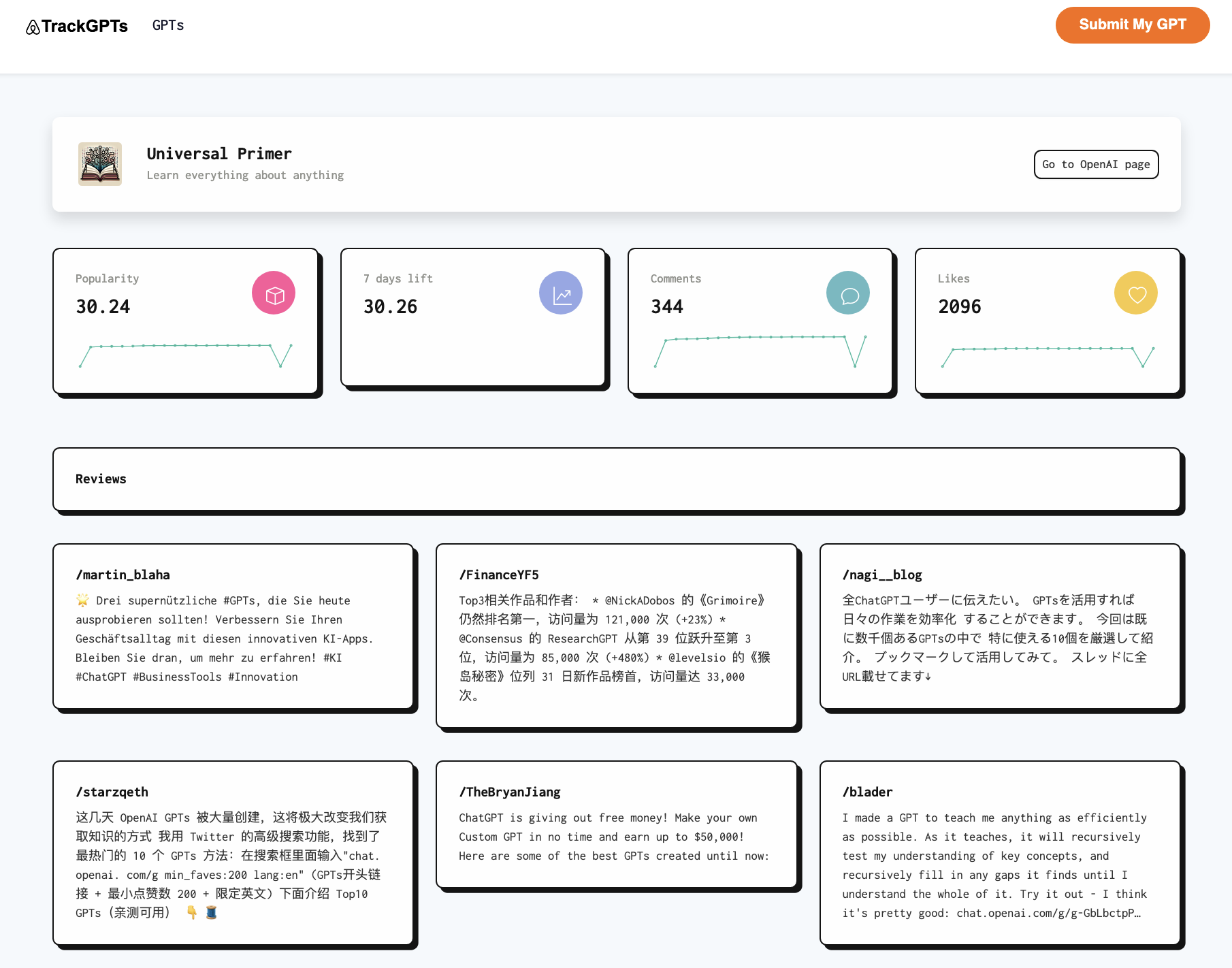Click the teal Comments bubble icon
1232x968 pixels.
coord(848,293)
